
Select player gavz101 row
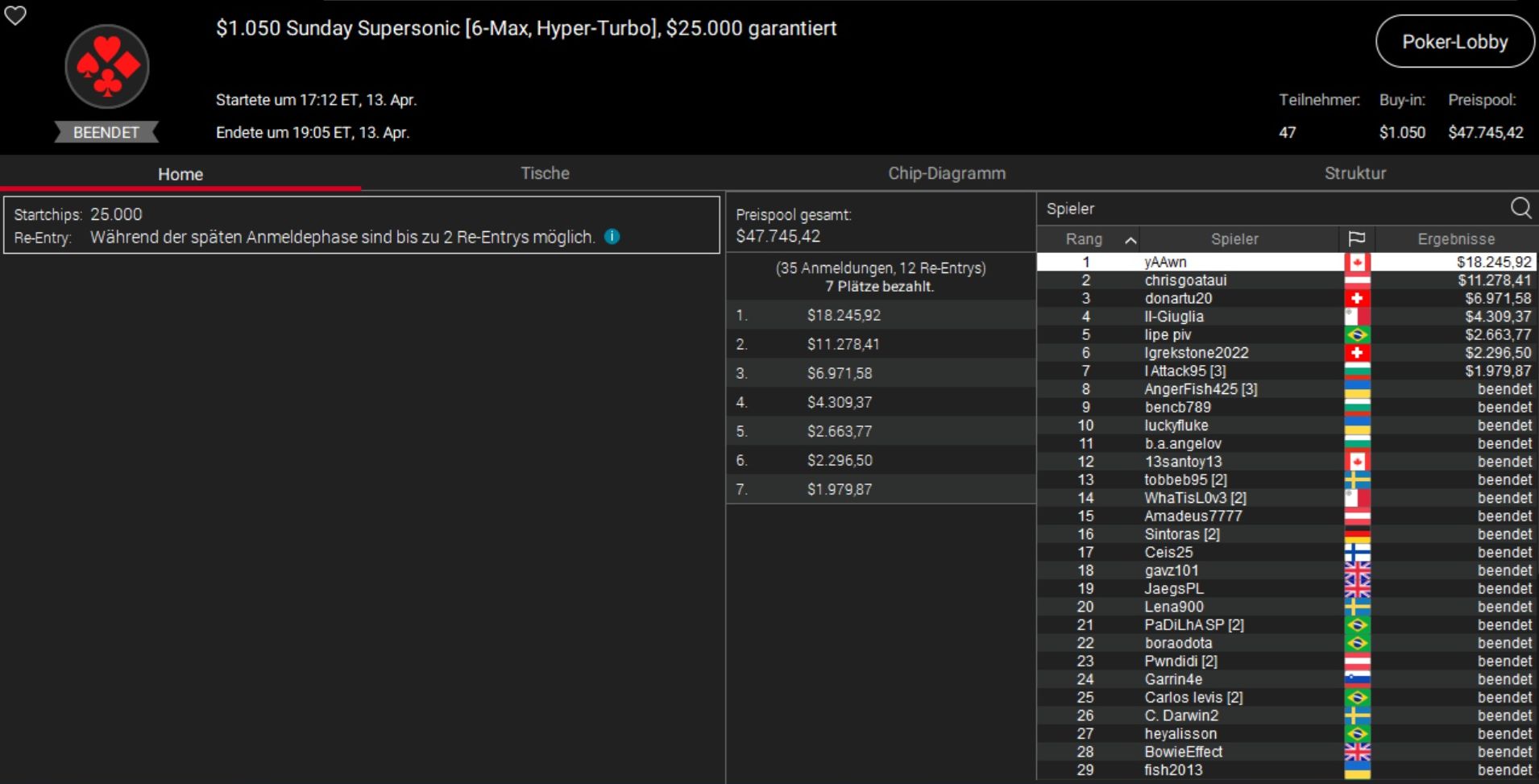1286,570
